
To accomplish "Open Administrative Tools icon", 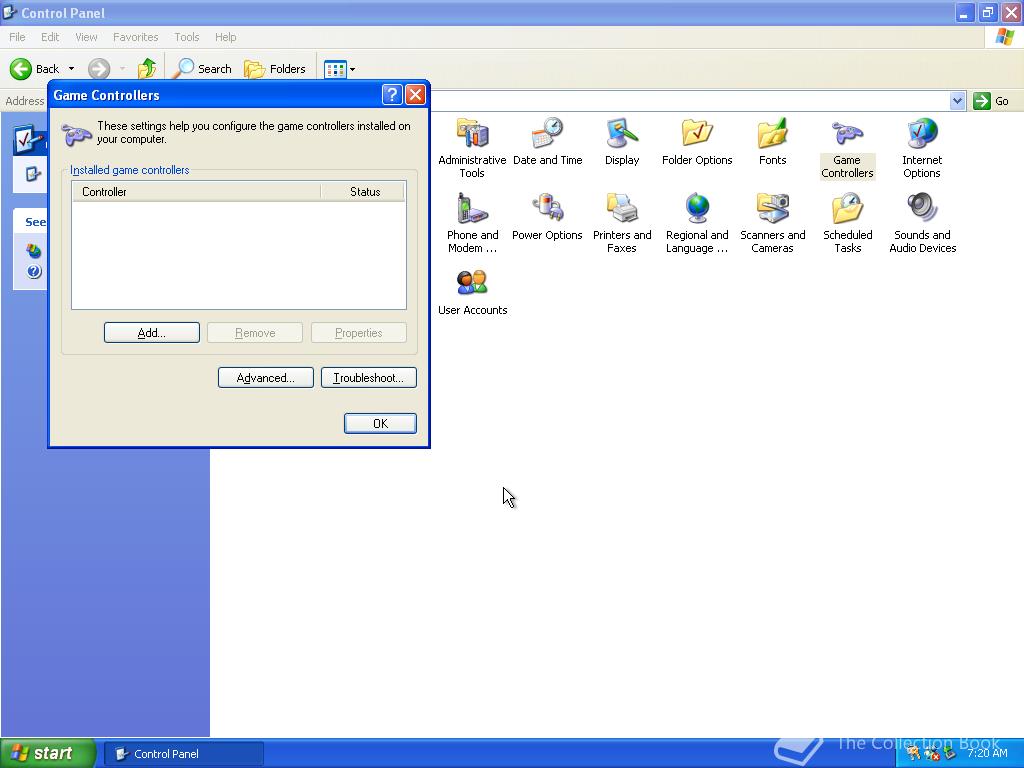I will pyautogui.click(x=472, y=148).
